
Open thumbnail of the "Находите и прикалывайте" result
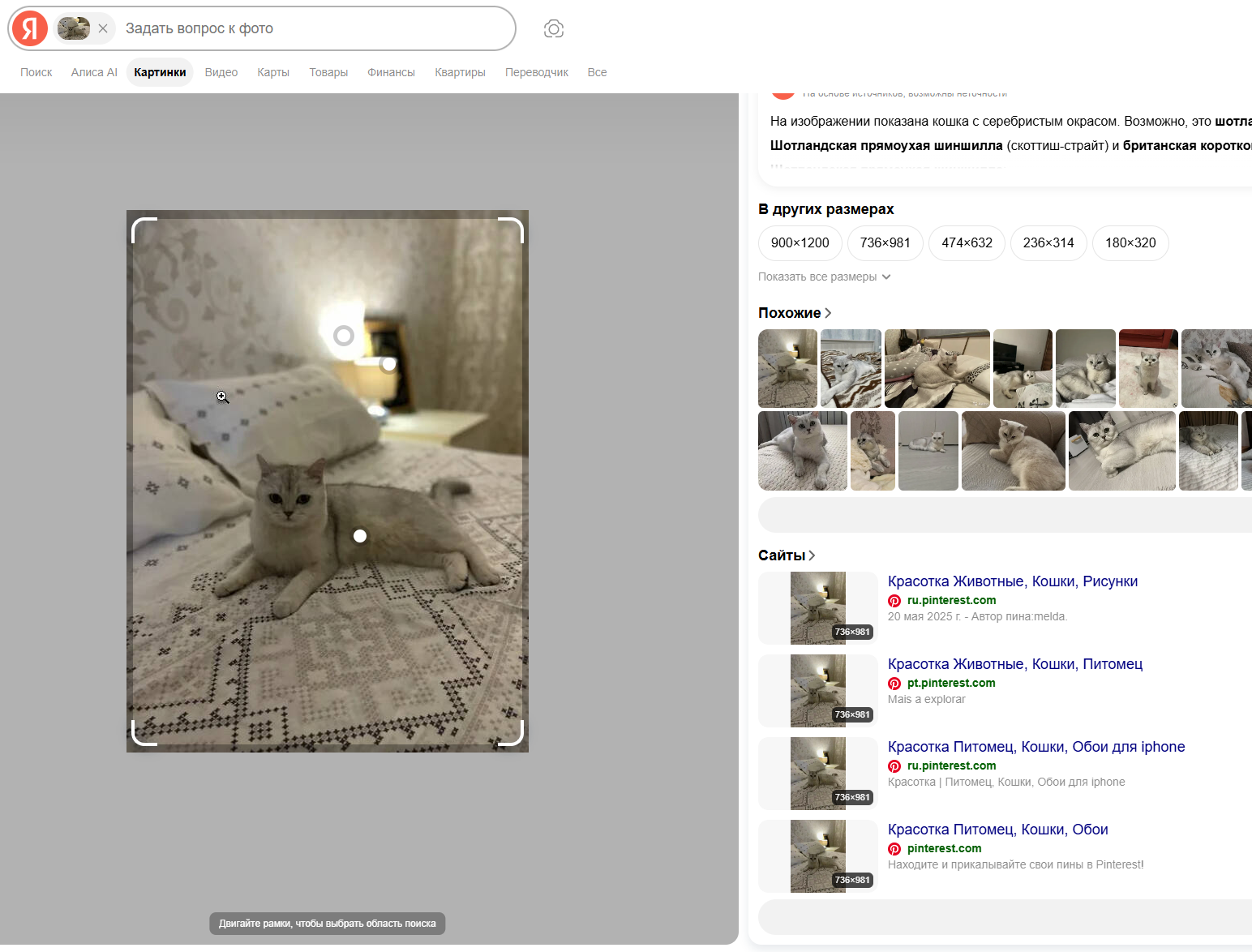(818, 856)
